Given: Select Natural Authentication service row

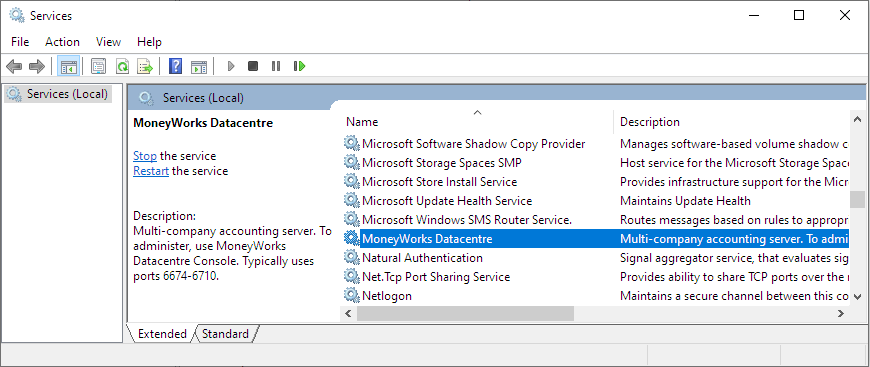Looking at the screenshot, I should pyautogui.click(x=422, y=258).
